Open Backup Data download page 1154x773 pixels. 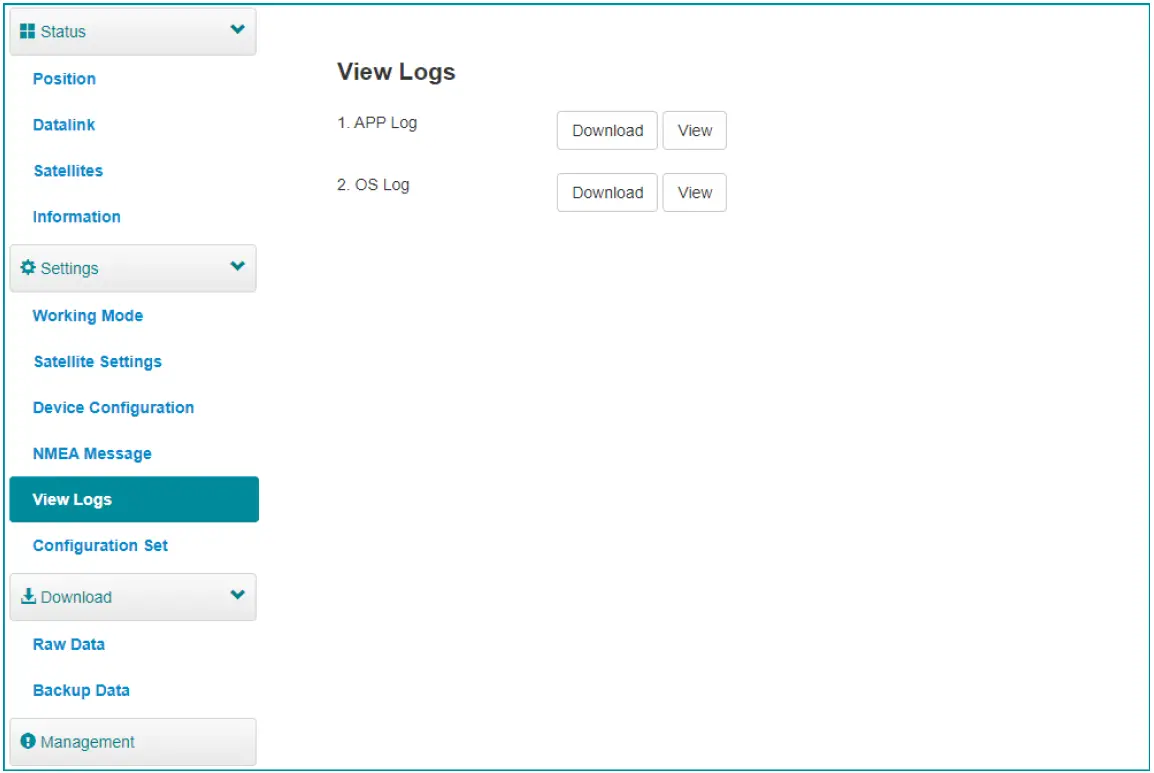tap(81, 691)
